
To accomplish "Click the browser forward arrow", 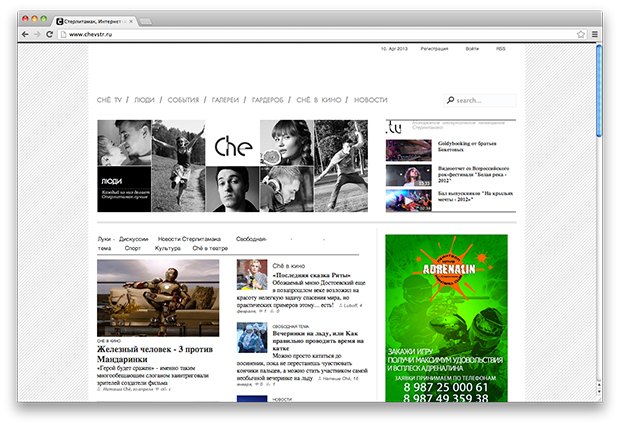I will coord(37,34).
